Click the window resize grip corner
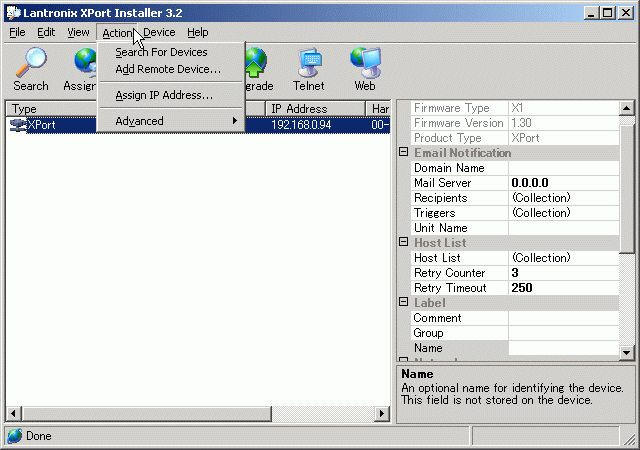The width and height of the screenshot is (640, 450). click(x=629, y=439)
